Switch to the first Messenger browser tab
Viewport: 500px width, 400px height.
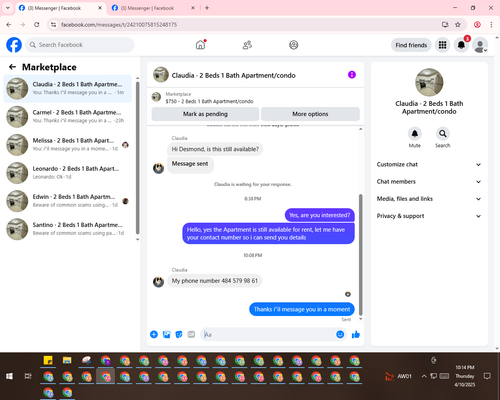tap(59, 8)
